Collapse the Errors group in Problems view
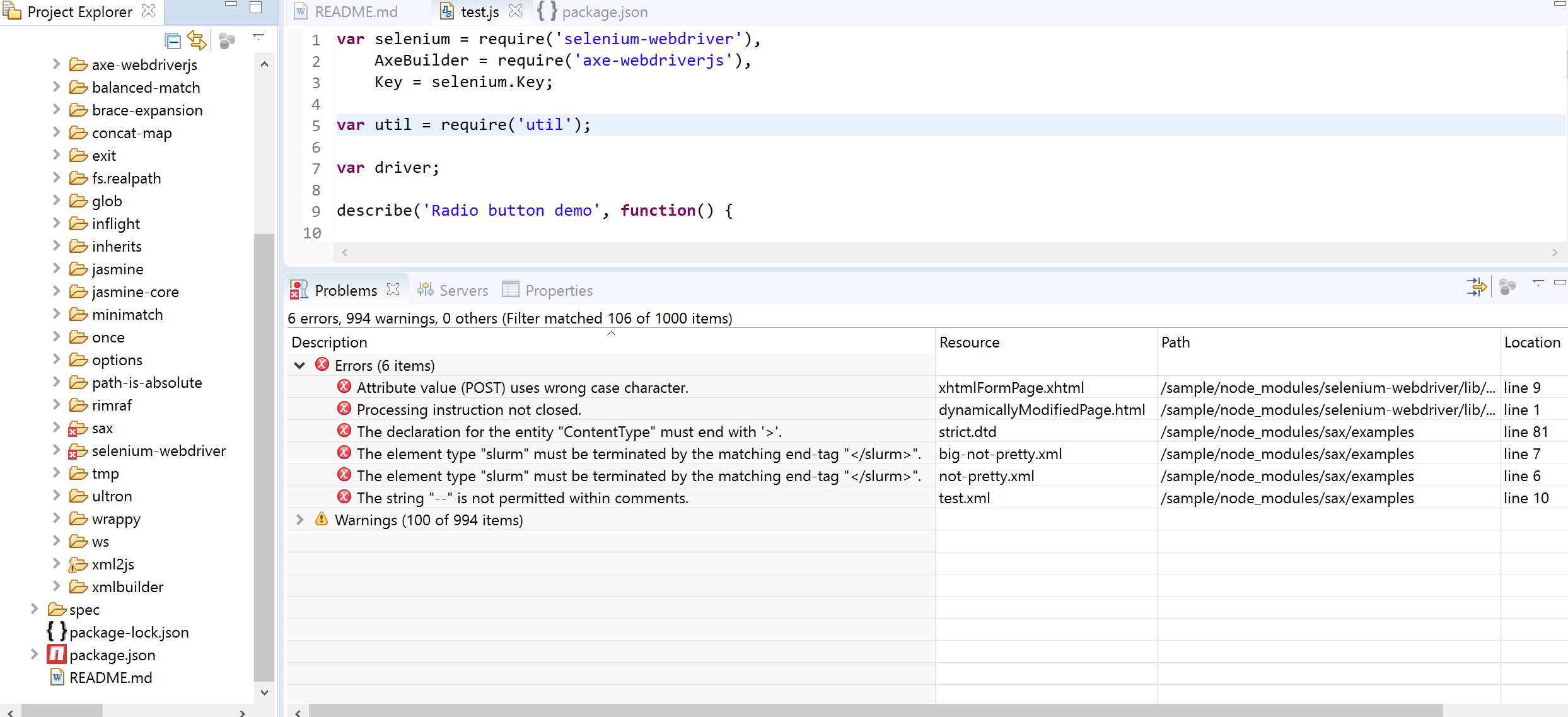 click(299, 365)
